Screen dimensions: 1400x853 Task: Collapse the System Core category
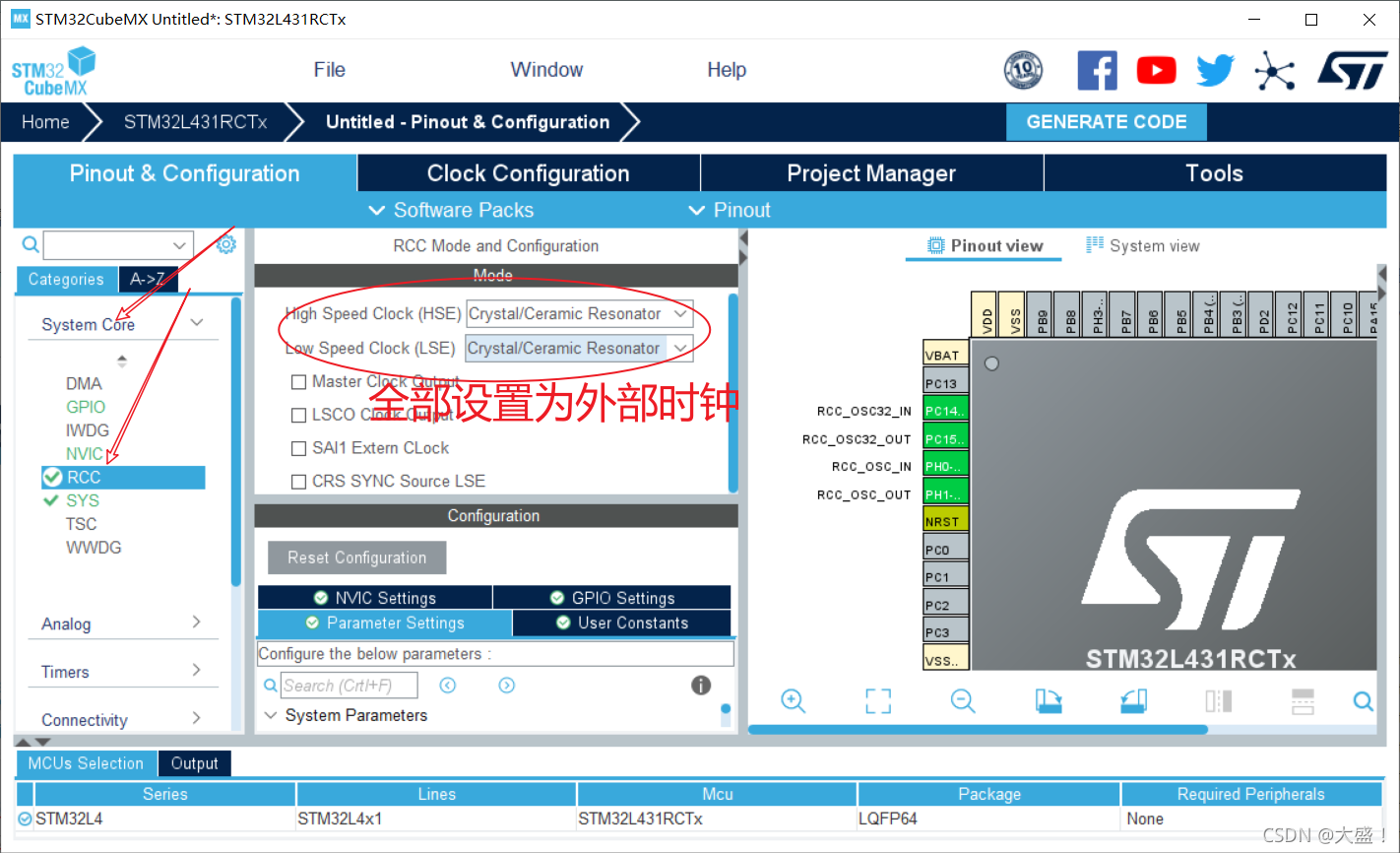(197, 323)
